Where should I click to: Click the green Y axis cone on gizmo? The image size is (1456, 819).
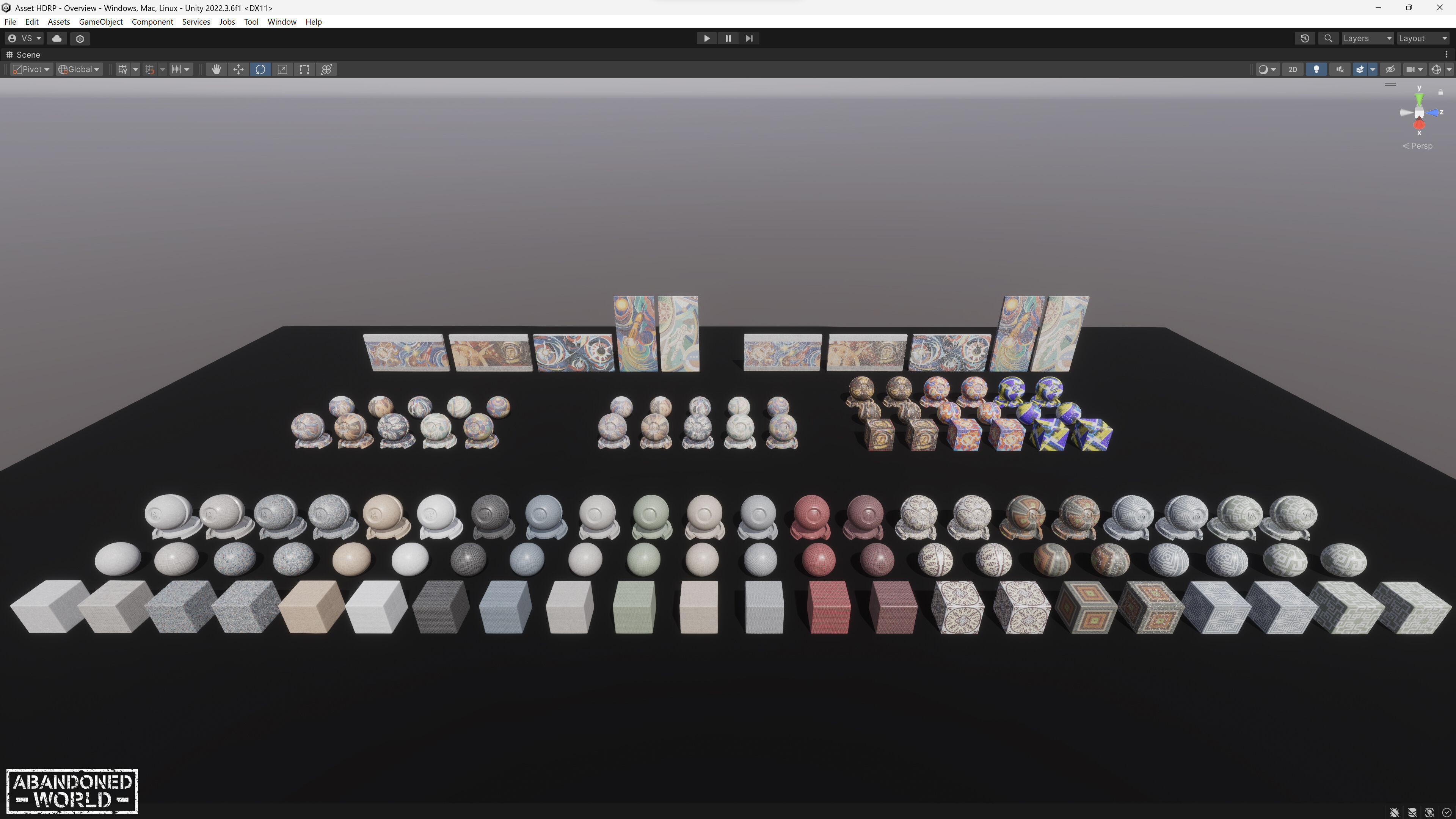(1419, 99)
